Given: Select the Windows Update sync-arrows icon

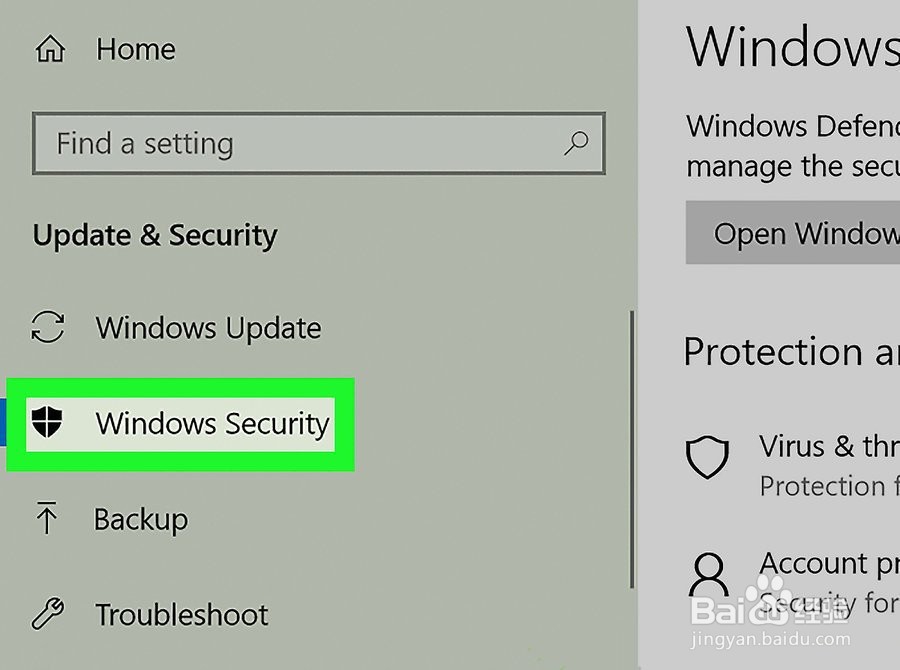Looking at the screenshot, I should pos(50,328).
